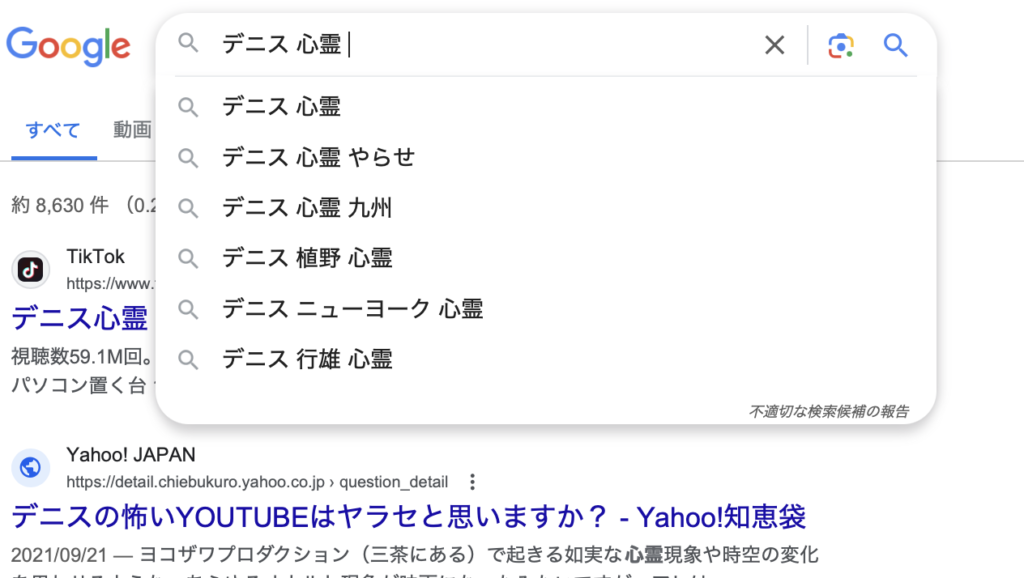Click the Google logo
1024x578 pixels.
point(68,45)
